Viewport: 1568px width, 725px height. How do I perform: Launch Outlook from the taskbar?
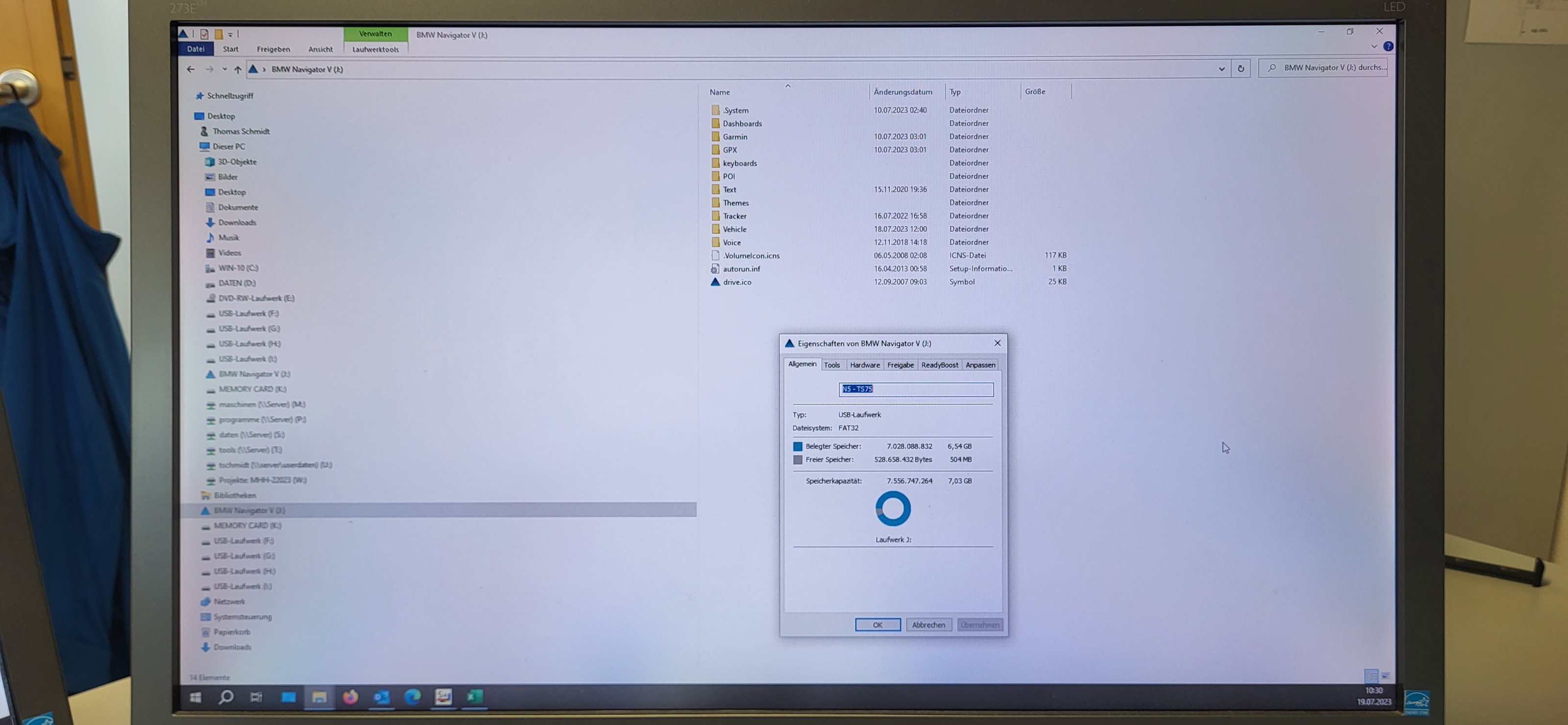pos(381,697)
